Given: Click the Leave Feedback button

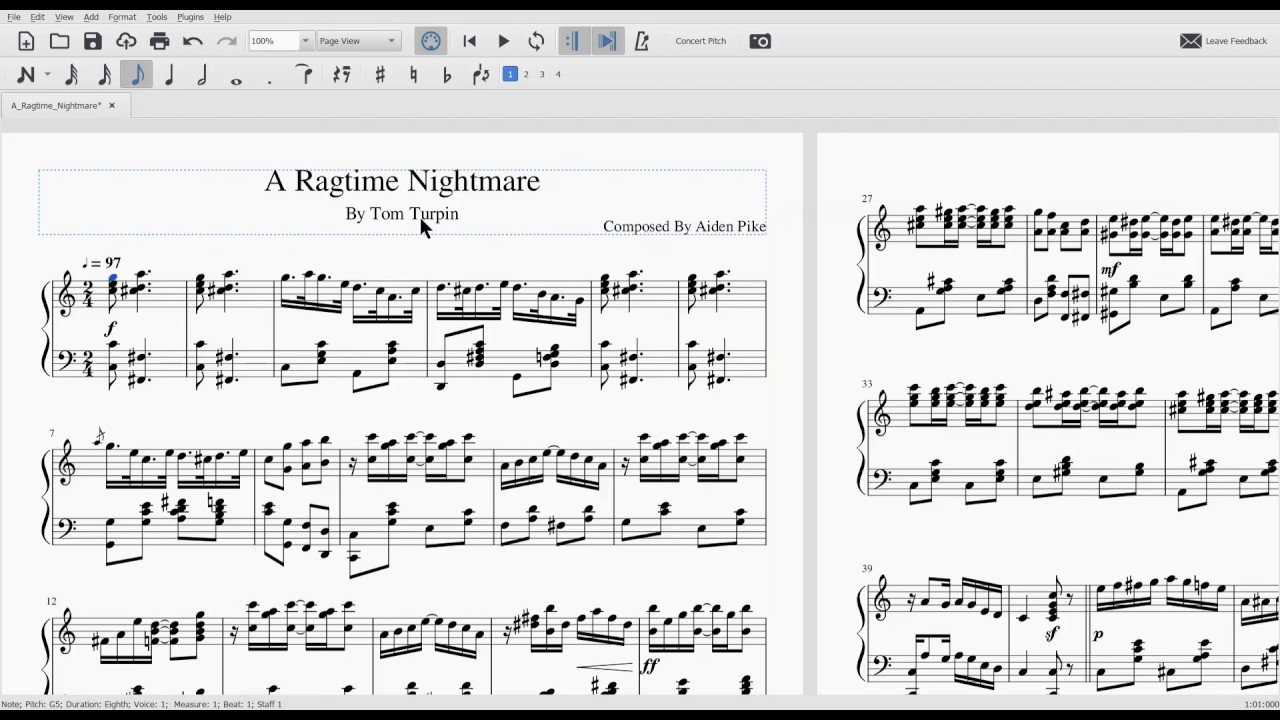Looking at the screenshot, I should [1224, 41].
